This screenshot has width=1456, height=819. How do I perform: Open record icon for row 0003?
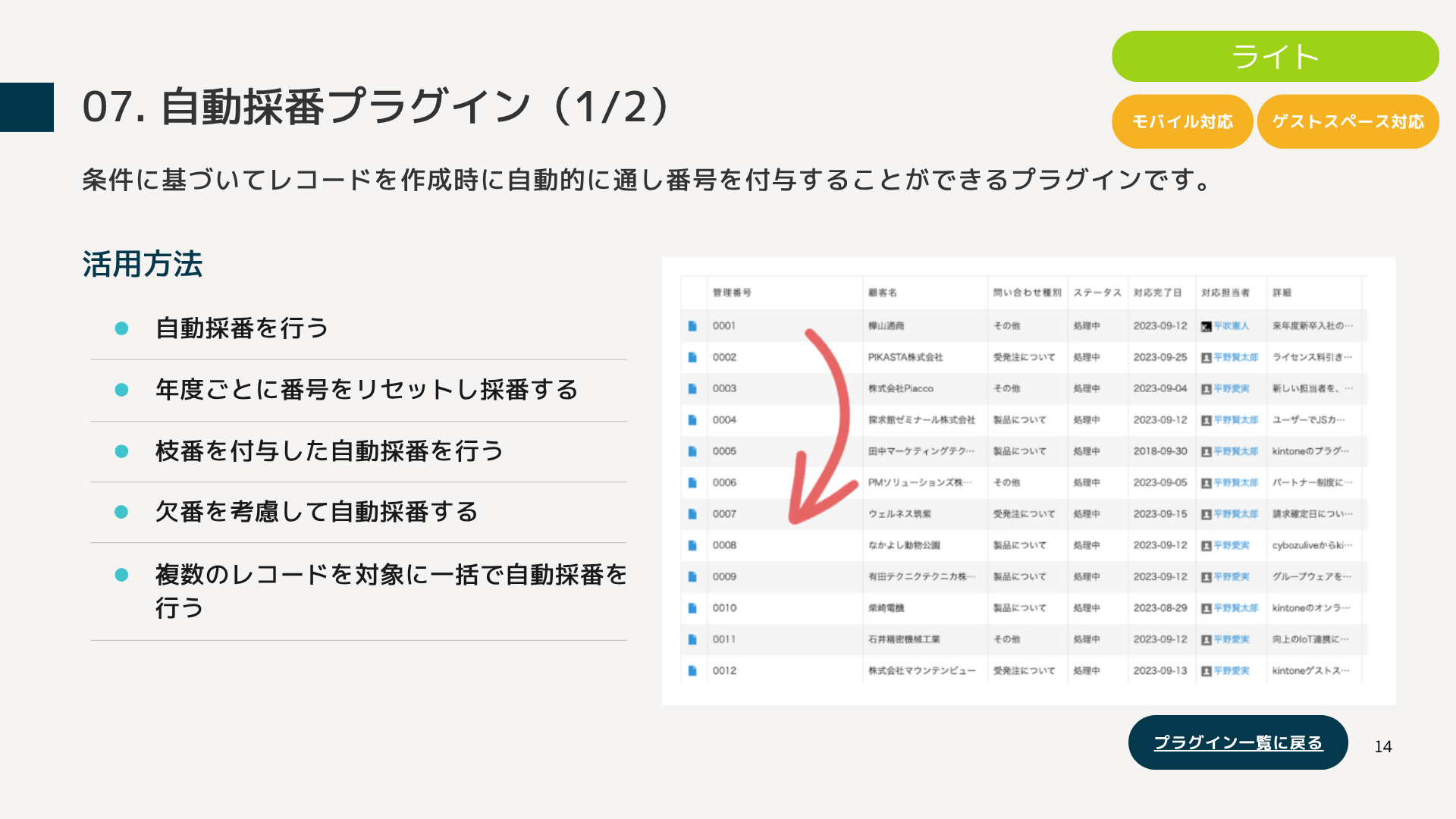[x=692, y=388]
